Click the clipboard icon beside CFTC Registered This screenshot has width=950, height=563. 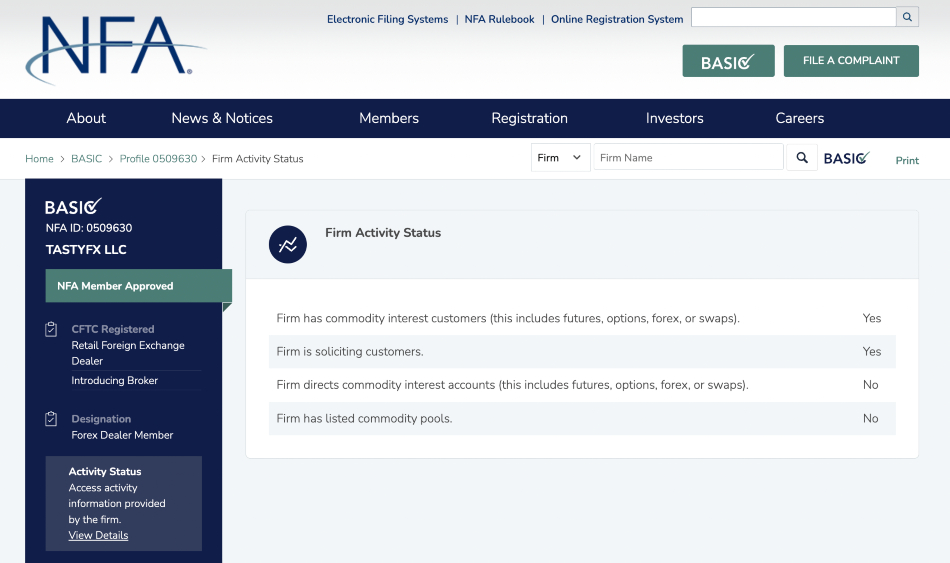(51, 329)
